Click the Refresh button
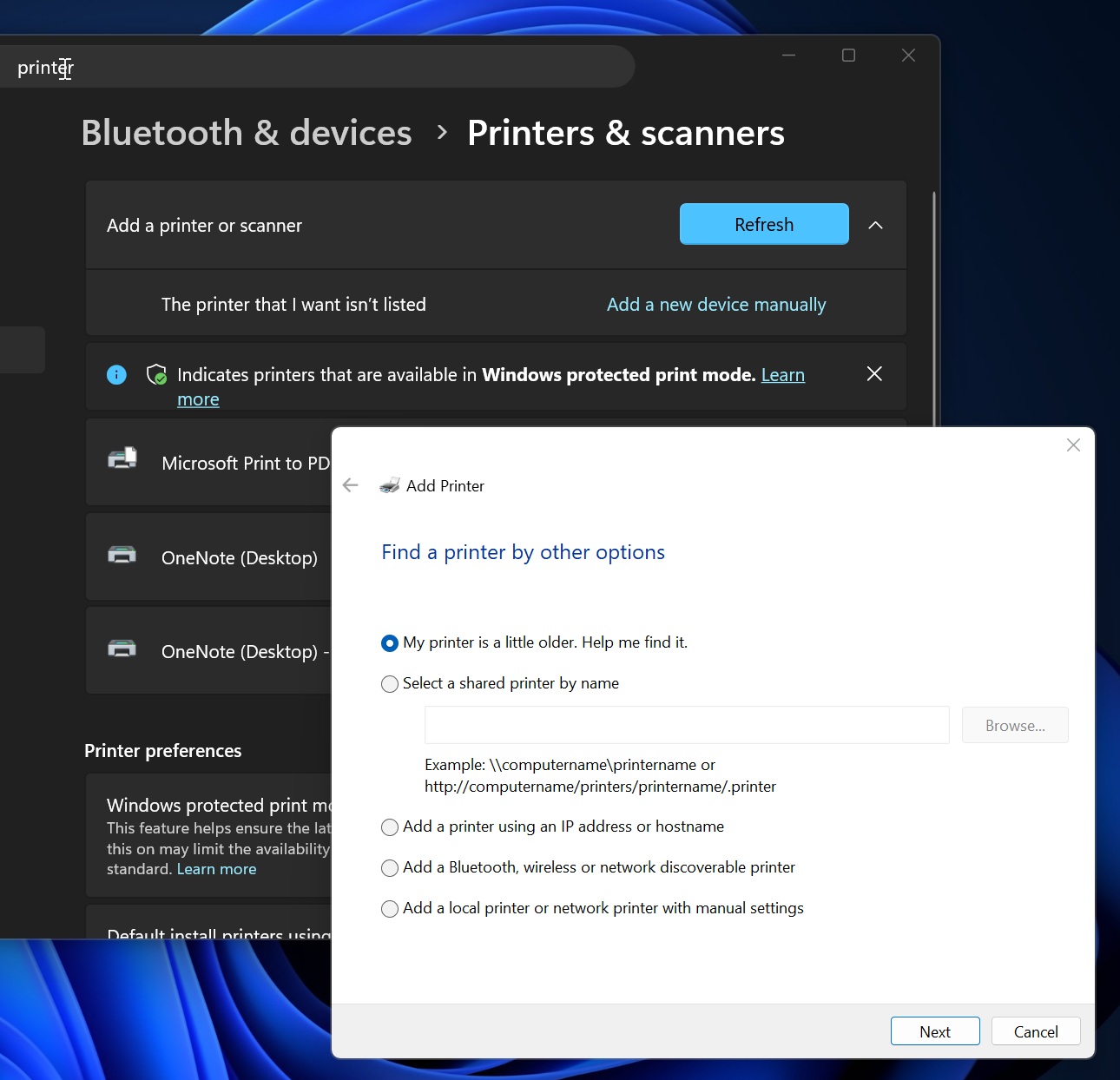The image size is (1120, 1080). click(764, 224)
